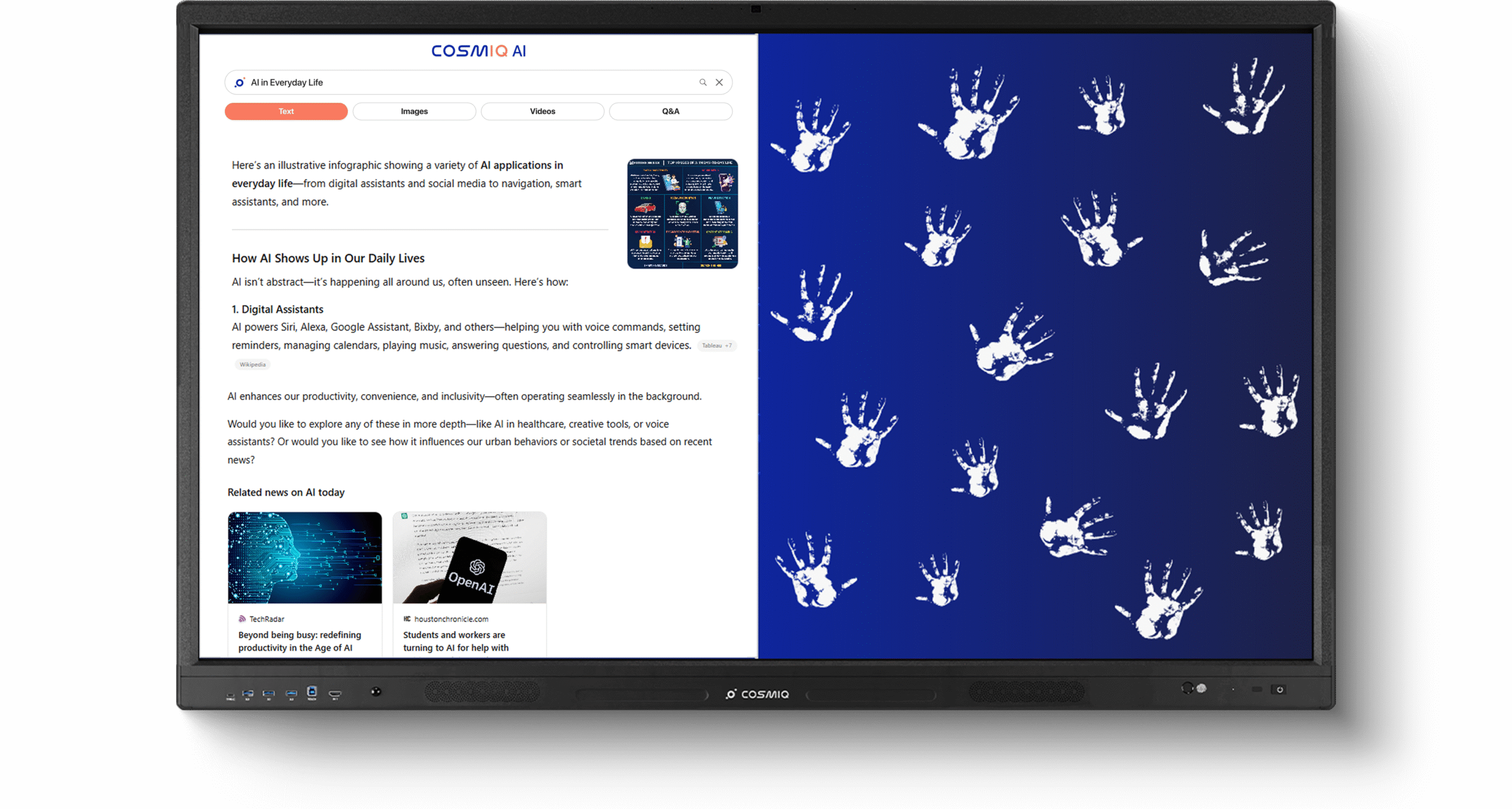1512x809 pixels.
Task: Click the houstonchronicle.com source icon
Action: point(407,619)
